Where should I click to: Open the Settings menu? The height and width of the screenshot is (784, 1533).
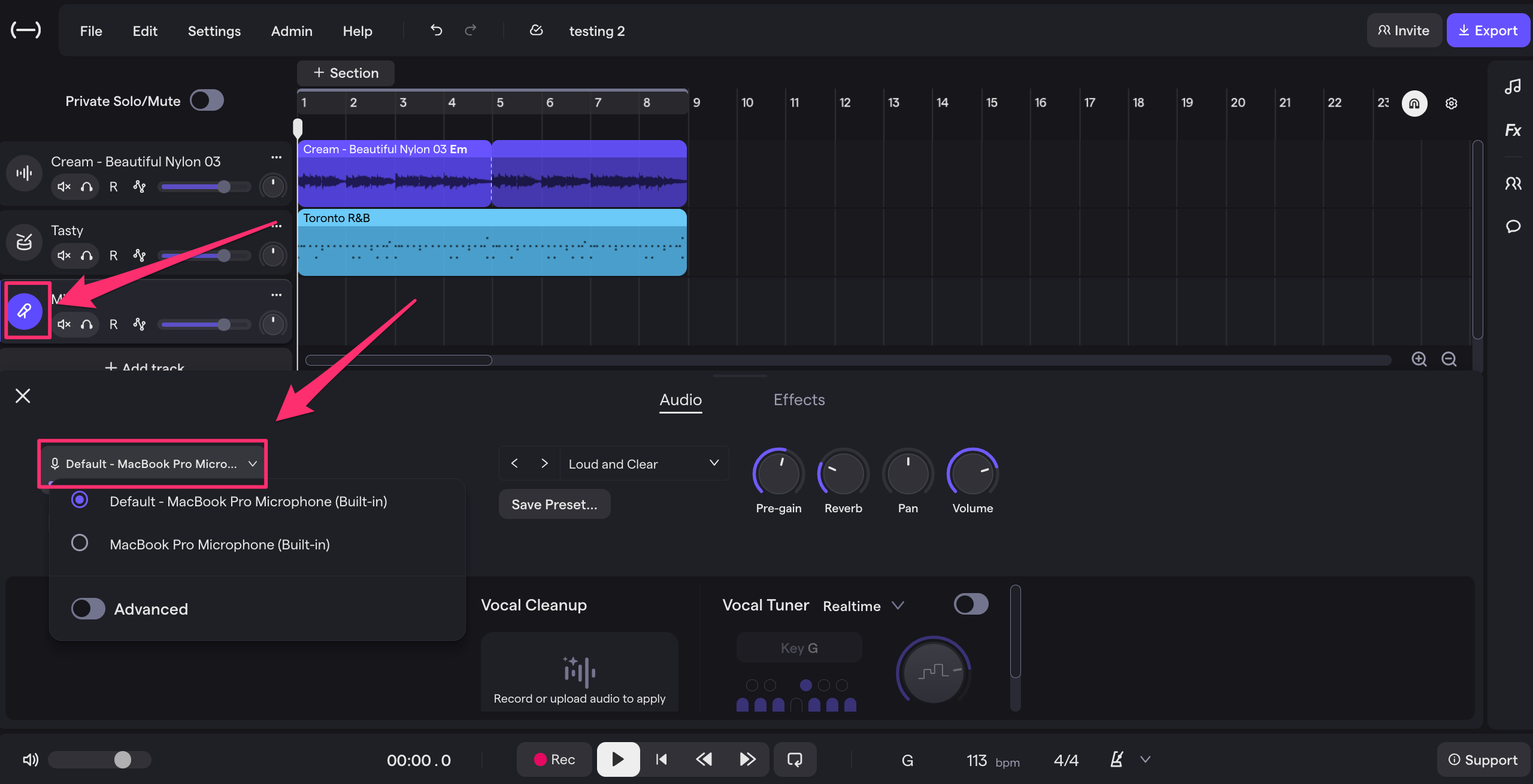tap(214, 31)
